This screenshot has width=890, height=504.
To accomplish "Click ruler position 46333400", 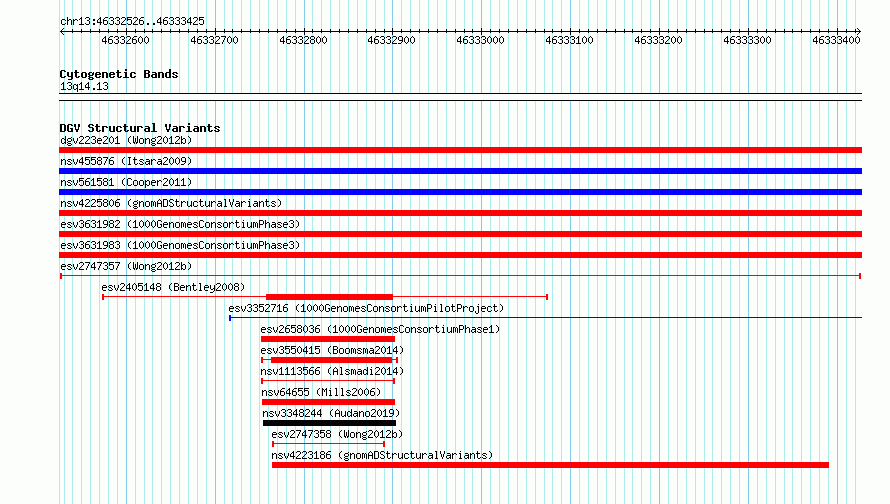I will [837, 40].
